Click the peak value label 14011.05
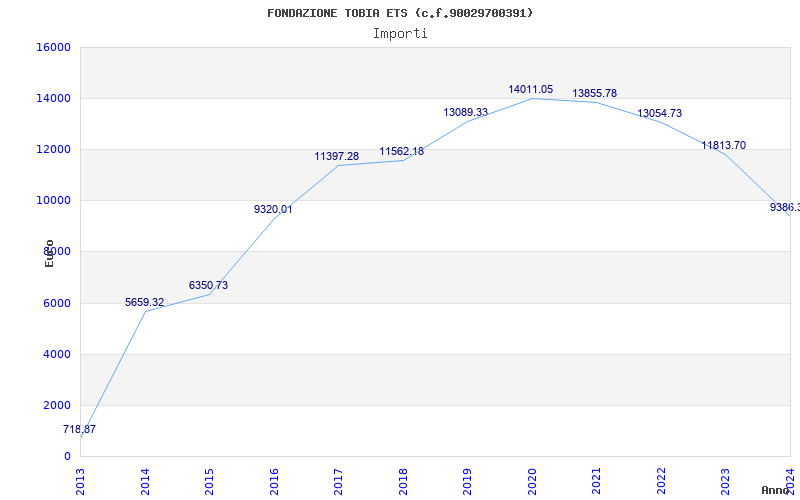This screenshot has height=500, width=800. point(531,90)
